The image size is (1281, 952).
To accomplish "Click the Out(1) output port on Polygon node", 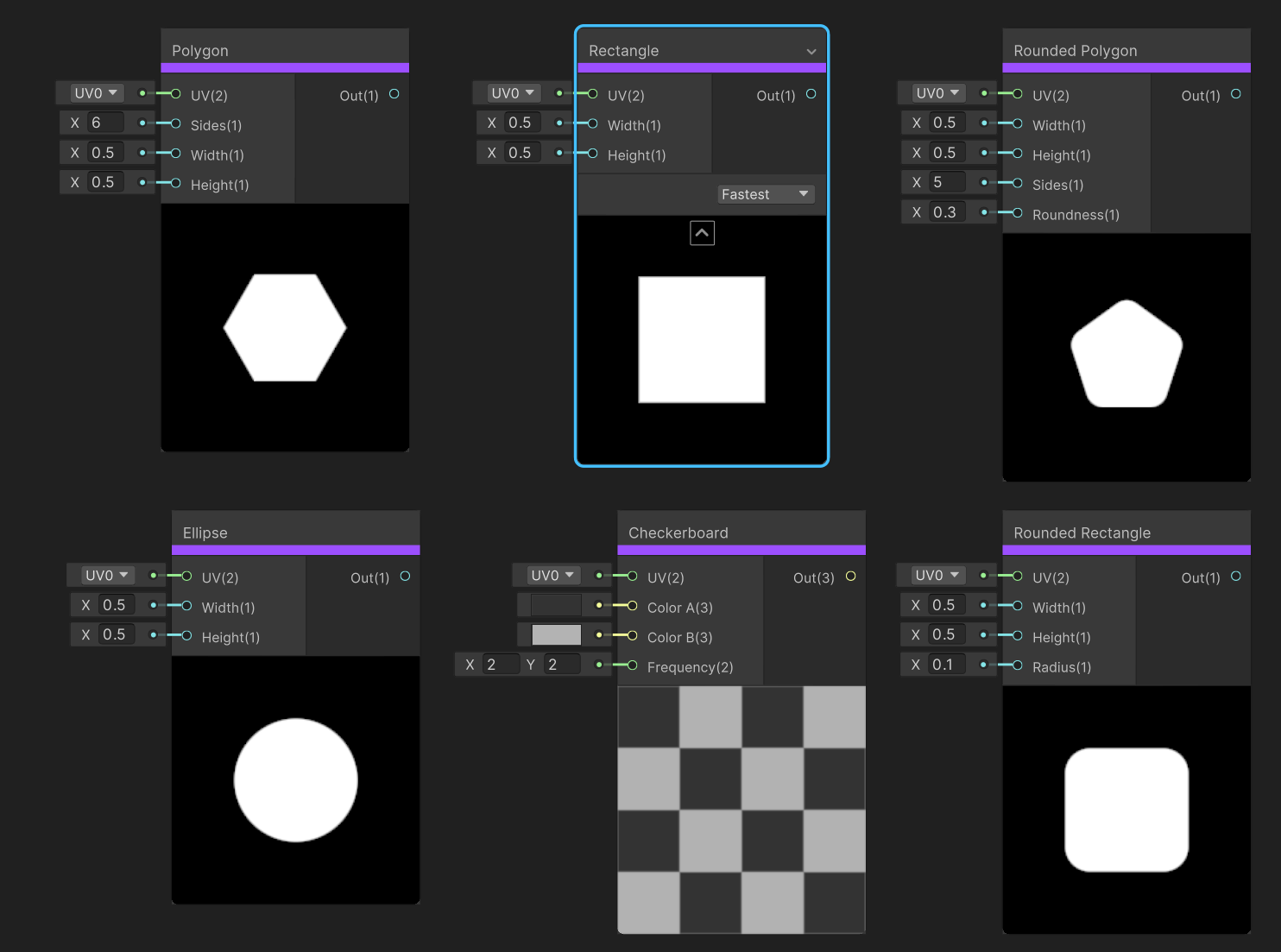I will click(x=394, y=95).
